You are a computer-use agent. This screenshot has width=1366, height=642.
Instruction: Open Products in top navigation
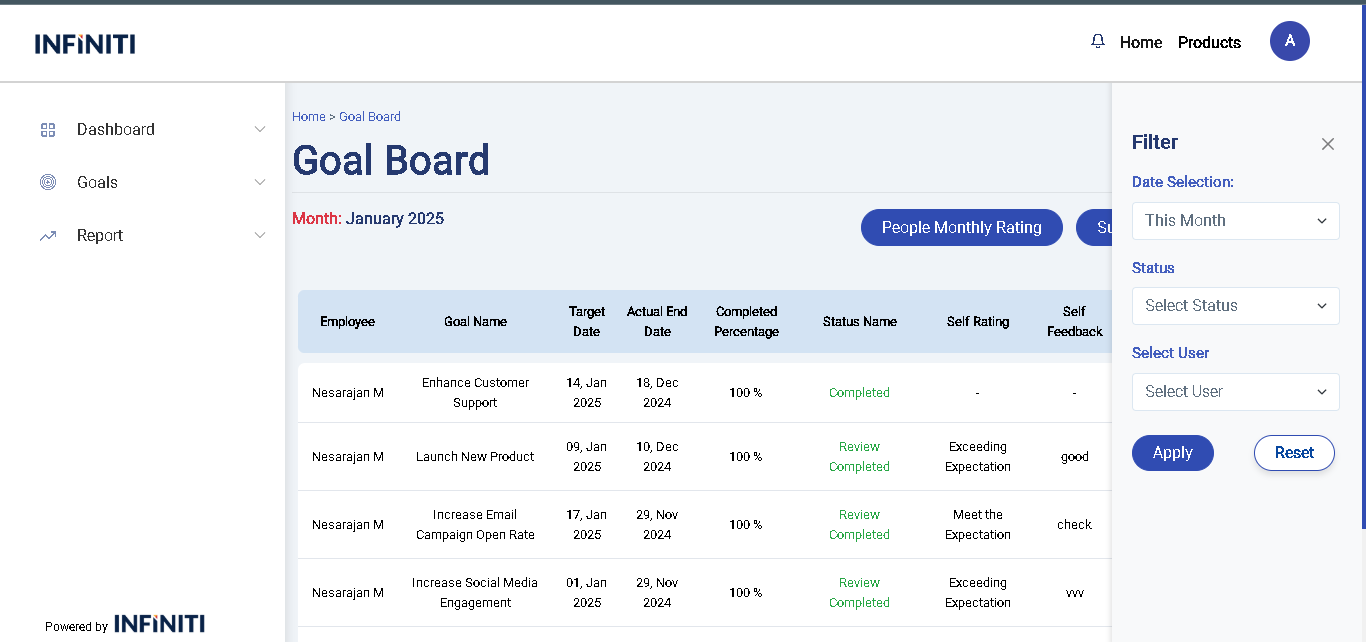[x=1209, y=42]
